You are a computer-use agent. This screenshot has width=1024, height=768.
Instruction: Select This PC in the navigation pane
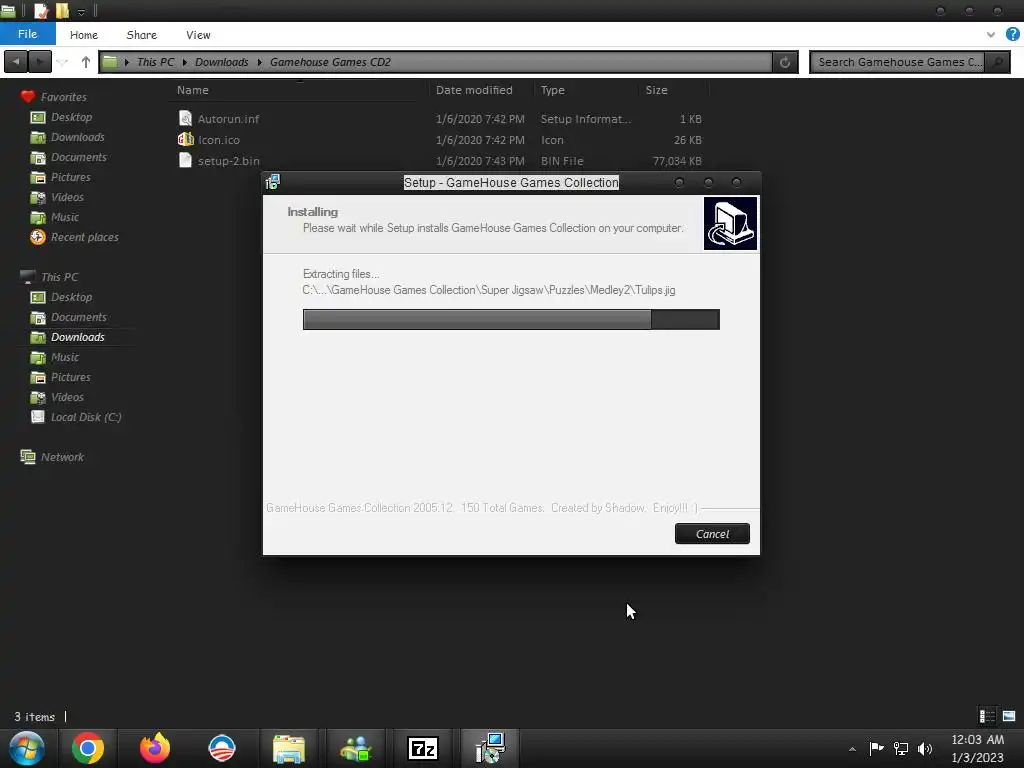59,277
